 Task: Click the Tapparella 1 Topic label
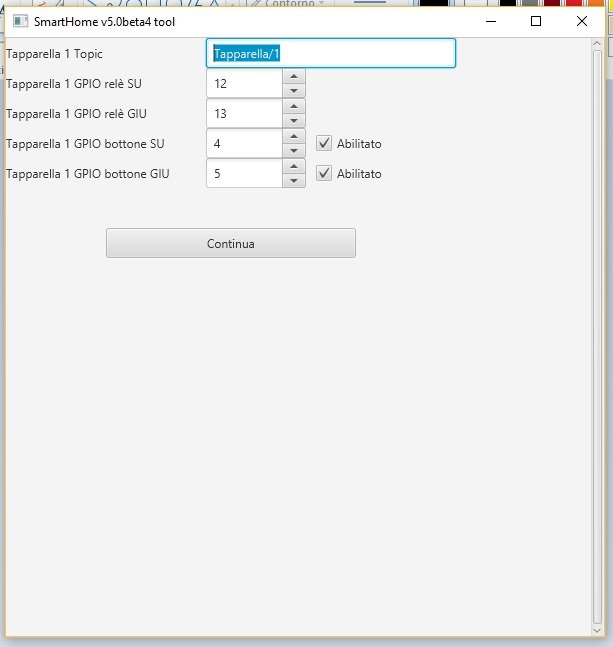coord(54,54)
